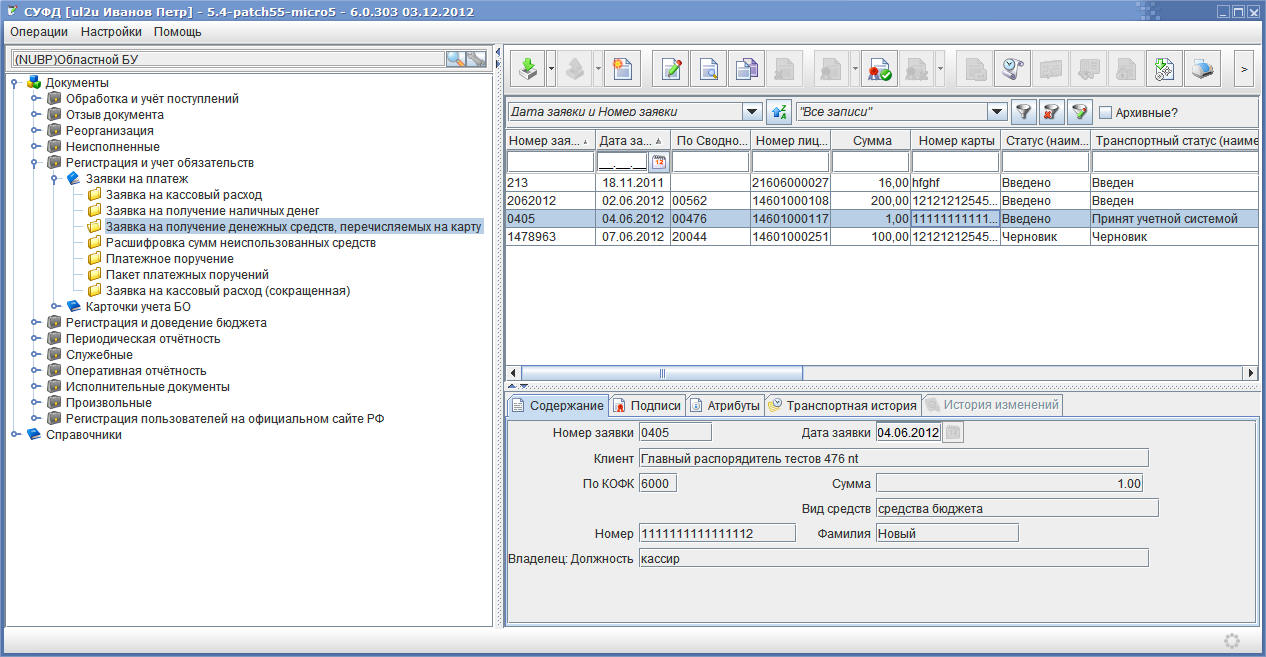1266x657 pixels.
Task: Select Расшифровка сумм неиспользованных средств item
Action: click(x=240, y=243)
